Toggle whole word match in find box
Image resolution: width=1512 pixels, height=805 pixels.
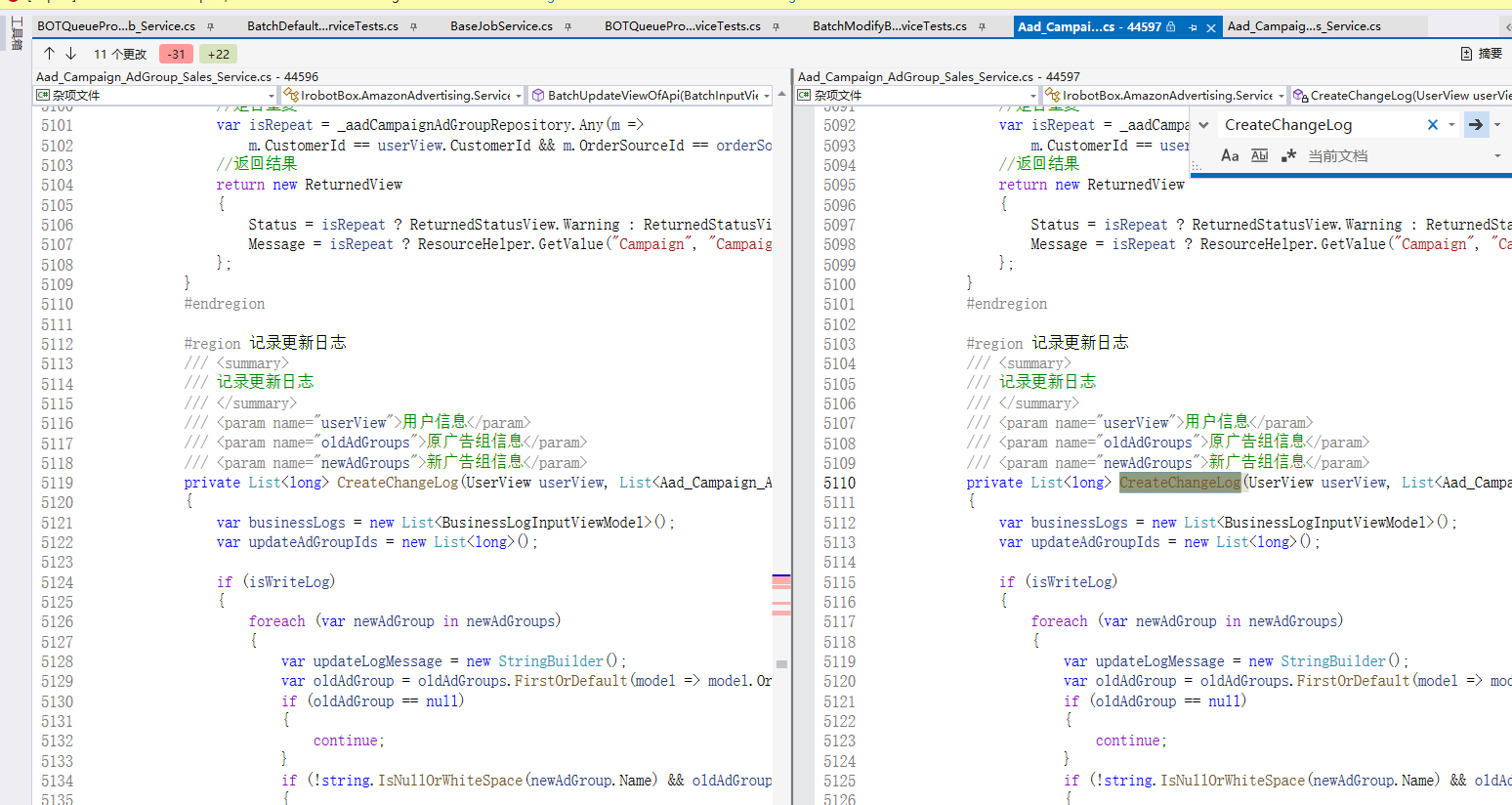point(1260,155)
